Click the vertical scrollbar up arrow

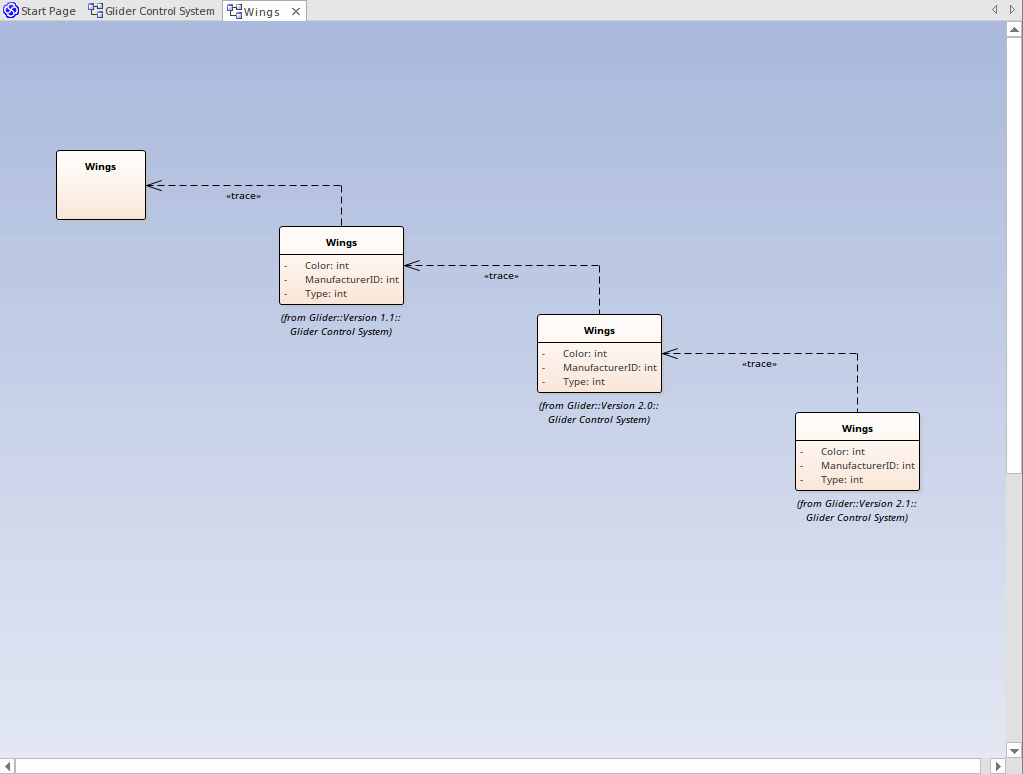click(1014, 28)
